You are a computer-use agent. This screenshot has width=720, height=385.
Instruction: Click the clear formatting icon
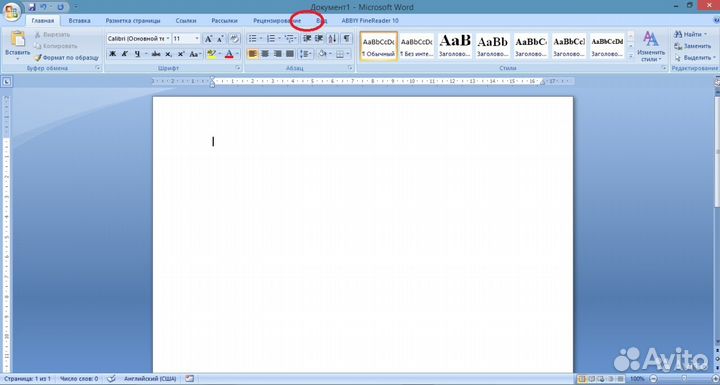234,39
